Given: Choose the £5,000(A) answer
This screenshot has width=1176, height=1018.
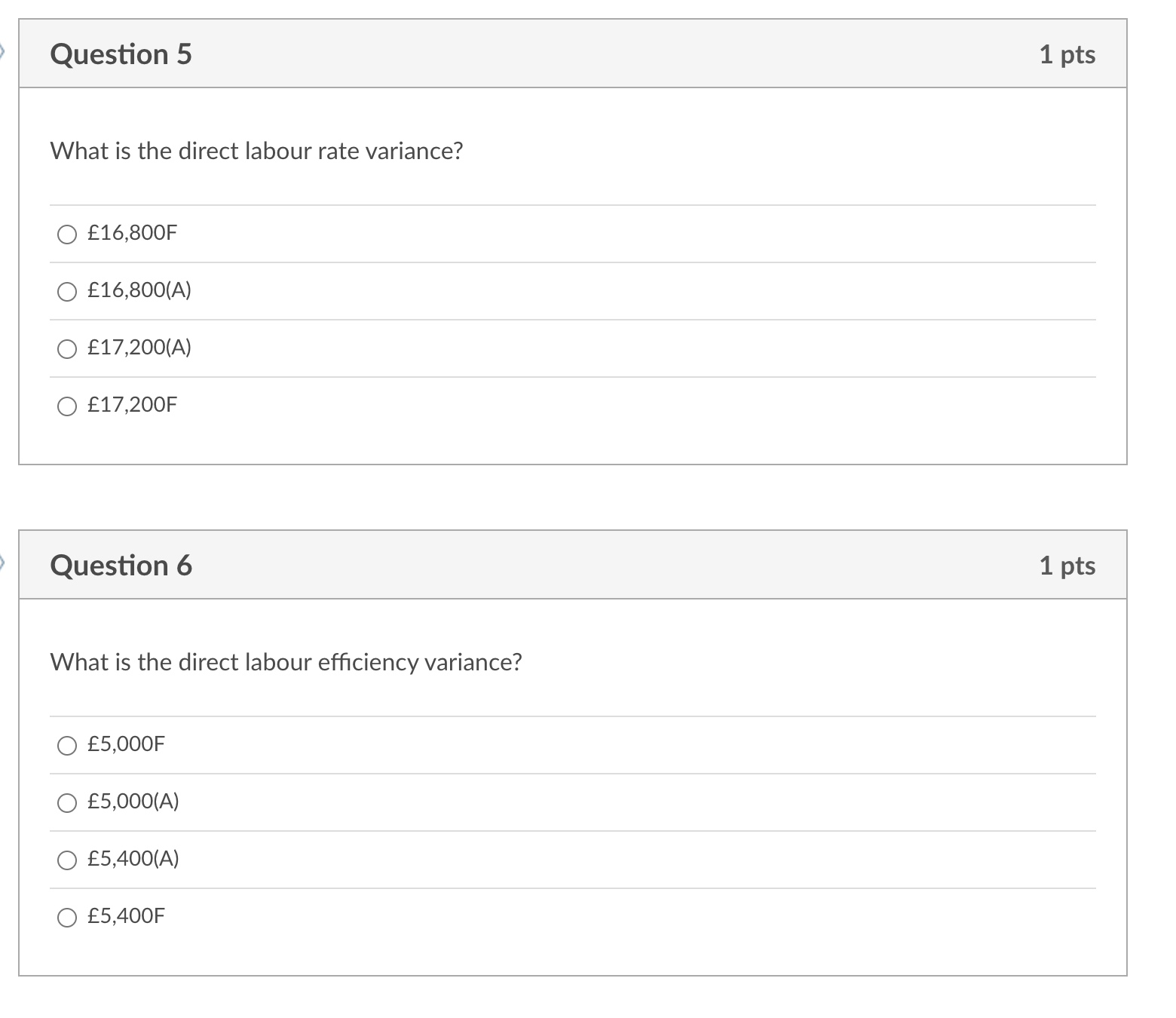Looking at the screenshot, I should [67, 802].
